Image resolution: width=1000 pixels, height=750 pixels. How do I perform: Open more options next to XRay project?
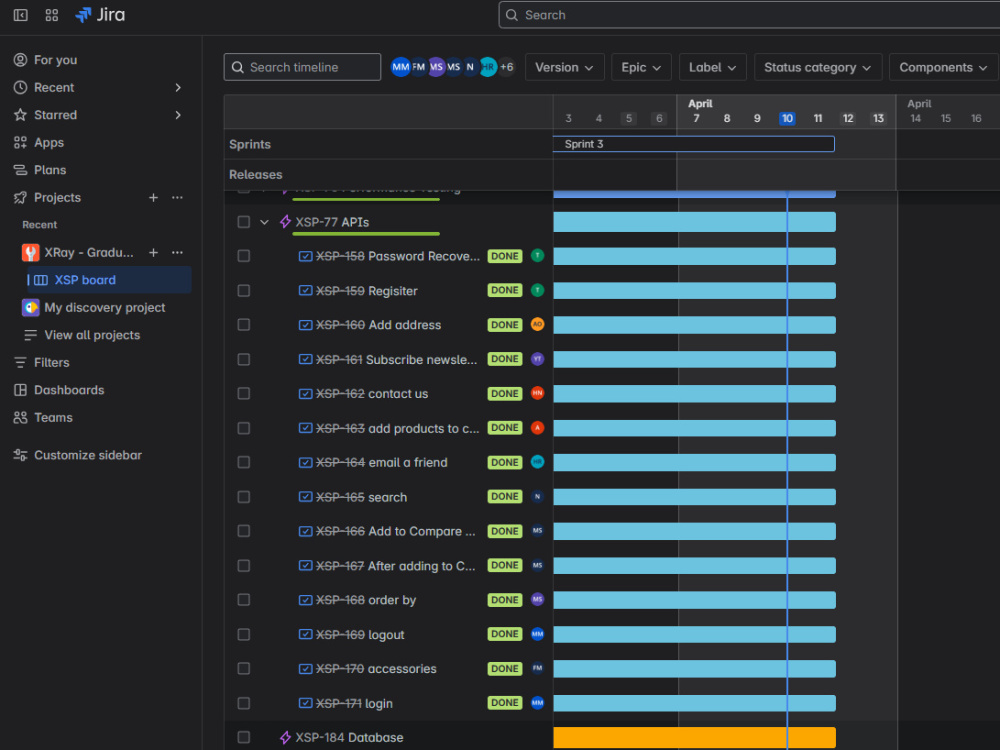coord(177,253)
